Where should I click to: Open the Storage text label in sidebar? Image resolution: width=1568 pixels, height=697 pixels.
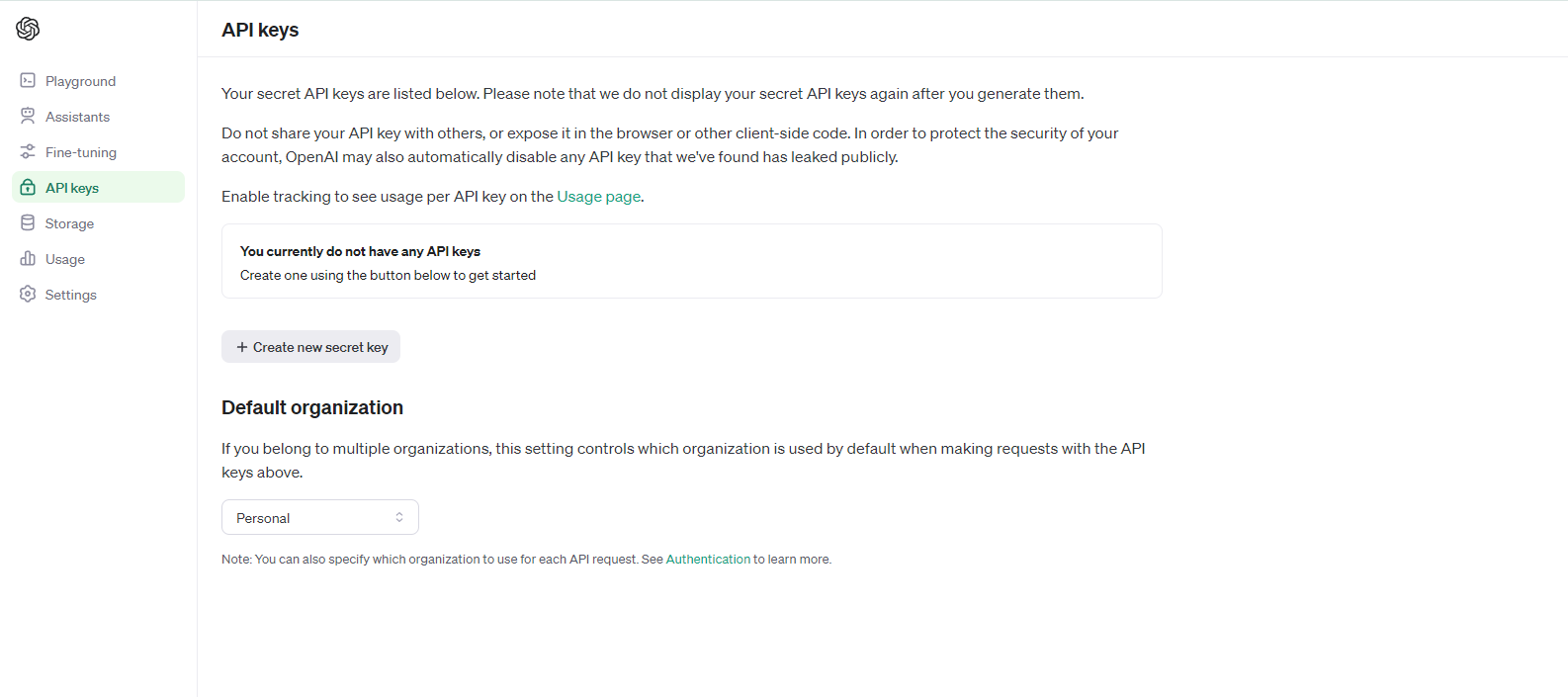click(x=69, y=223)
